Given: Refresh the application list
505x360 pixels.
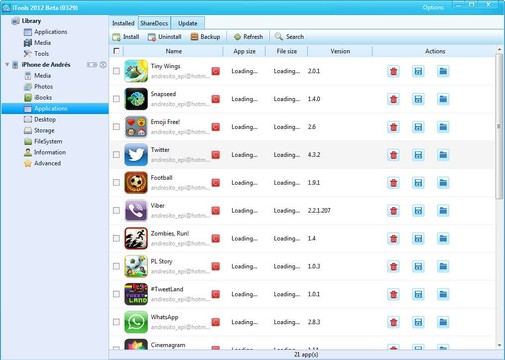Looking at the screenshot, I should [x=249, y=37].
